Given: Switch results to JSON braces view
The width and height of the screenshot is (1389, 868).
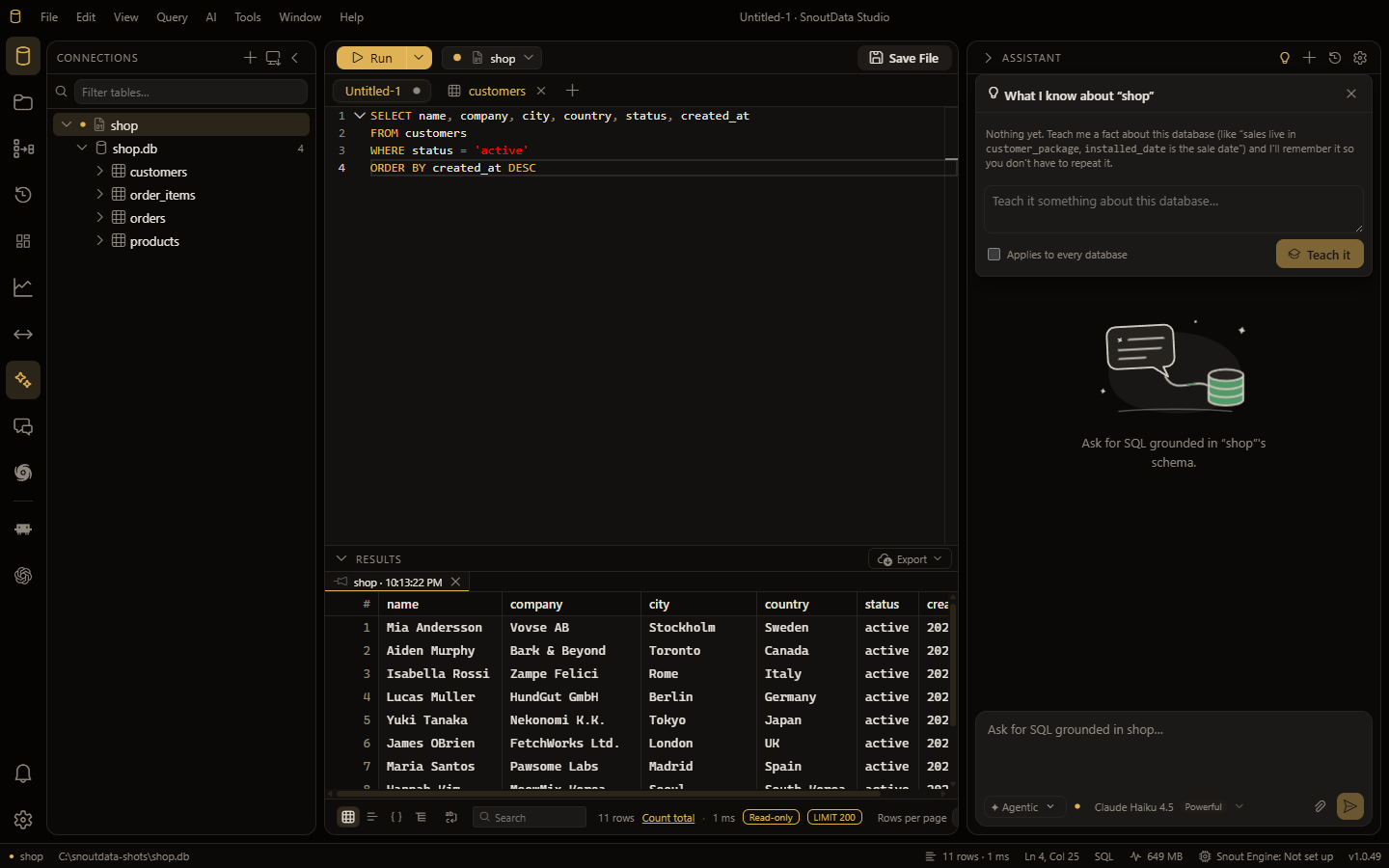Looking at the screenshot, I should 396,817.
